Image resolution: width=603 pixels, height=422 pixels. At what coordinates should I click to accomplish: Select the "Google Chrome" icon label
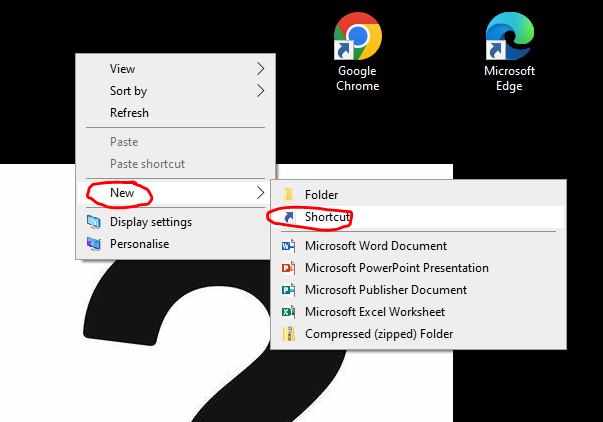click(358, 78)
